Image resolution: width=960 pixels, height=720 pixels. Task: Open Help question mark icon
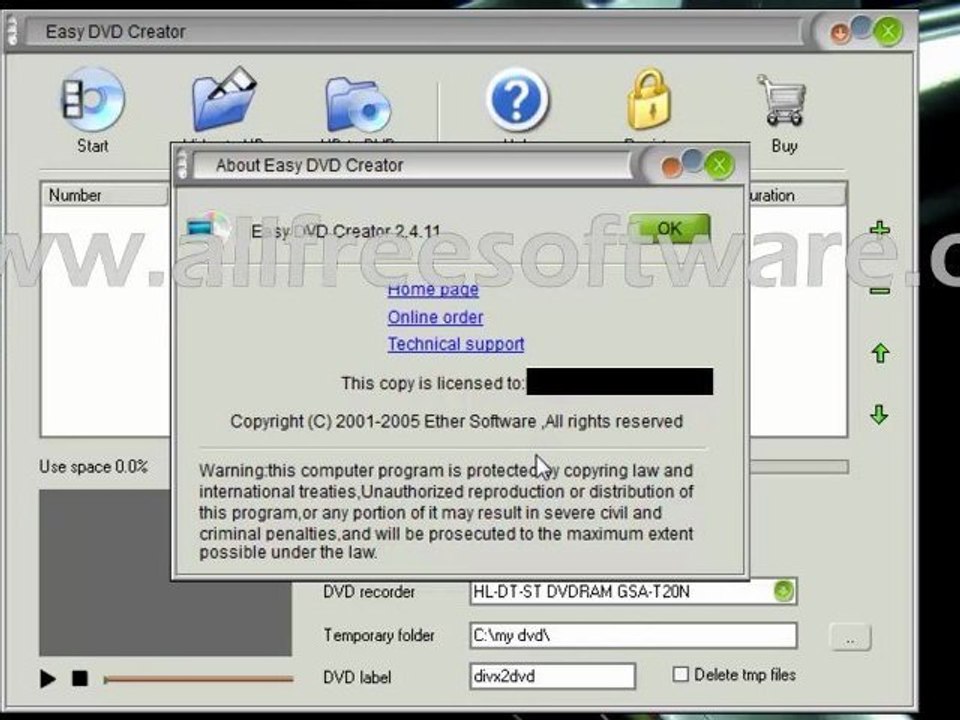517,99
